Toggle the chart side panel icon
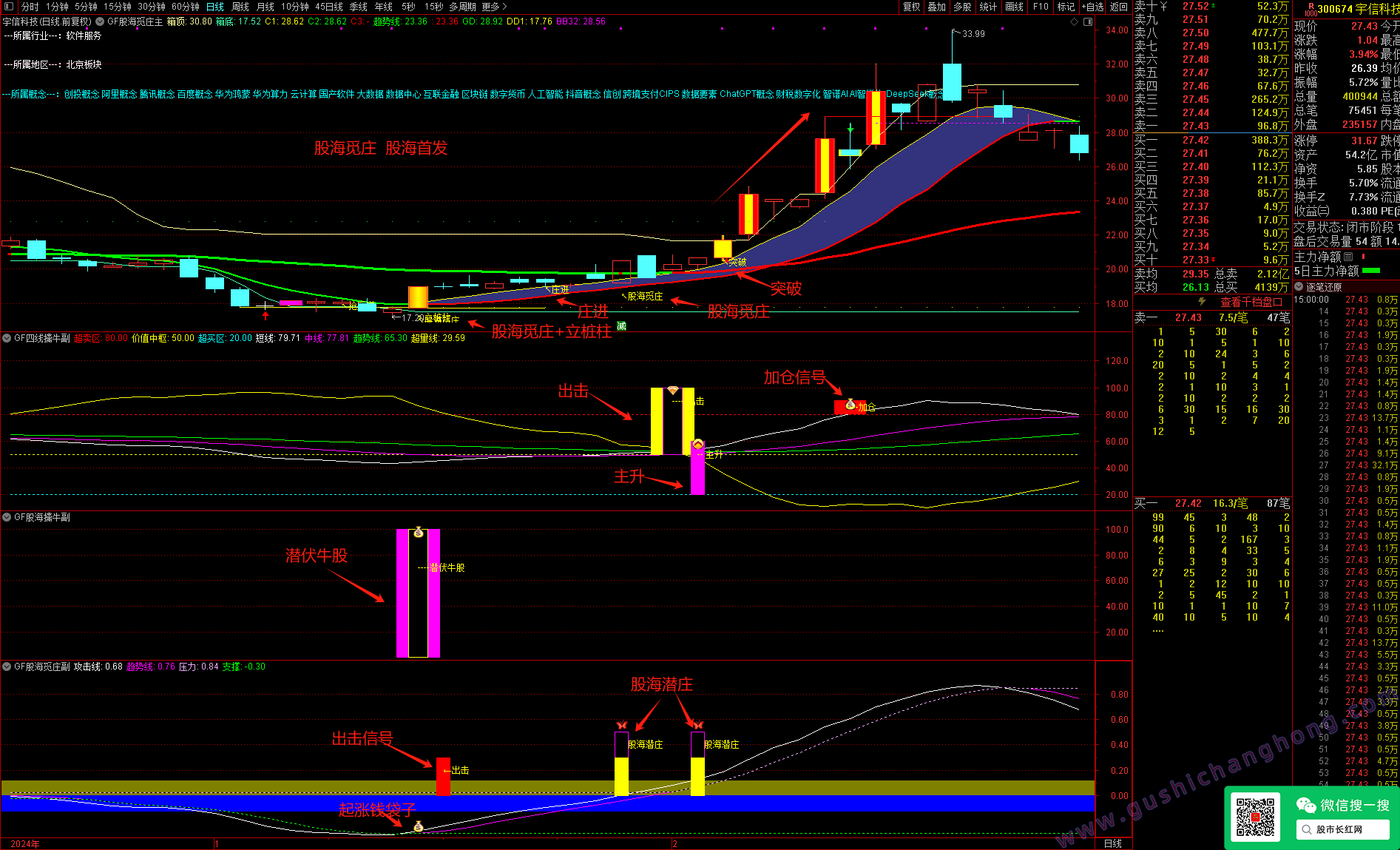The width and height of the screenshot is (1400, 850). pos(1088,21)
